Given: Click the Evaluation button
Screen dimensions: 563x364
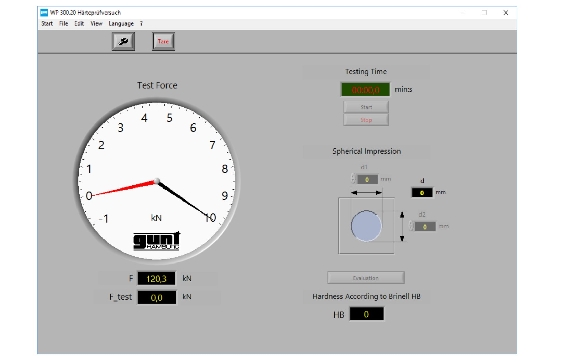Looking at the screenshot, I should click(366, 277).
